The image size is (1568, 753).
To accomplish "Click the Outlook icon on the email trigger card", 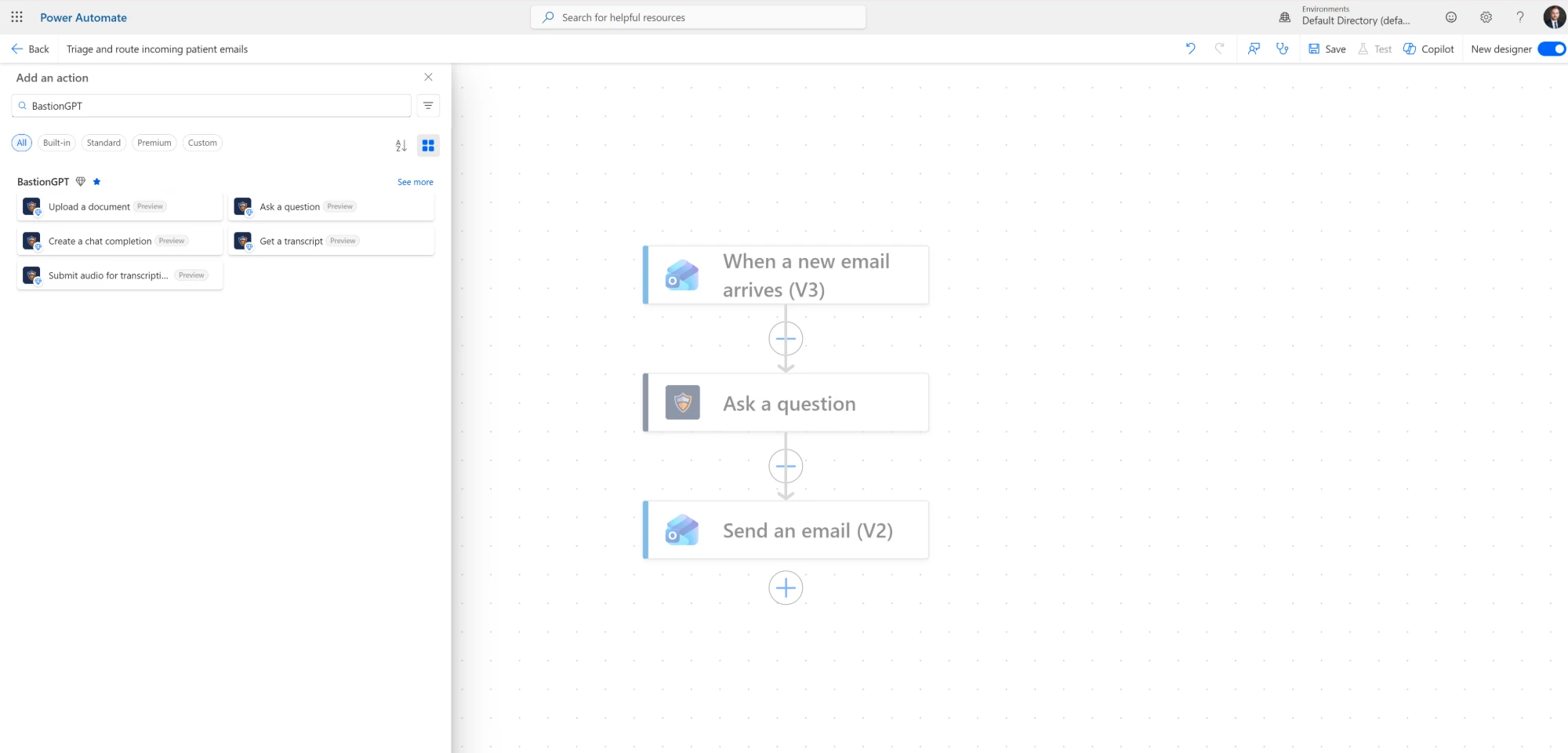I will point(682,275).
